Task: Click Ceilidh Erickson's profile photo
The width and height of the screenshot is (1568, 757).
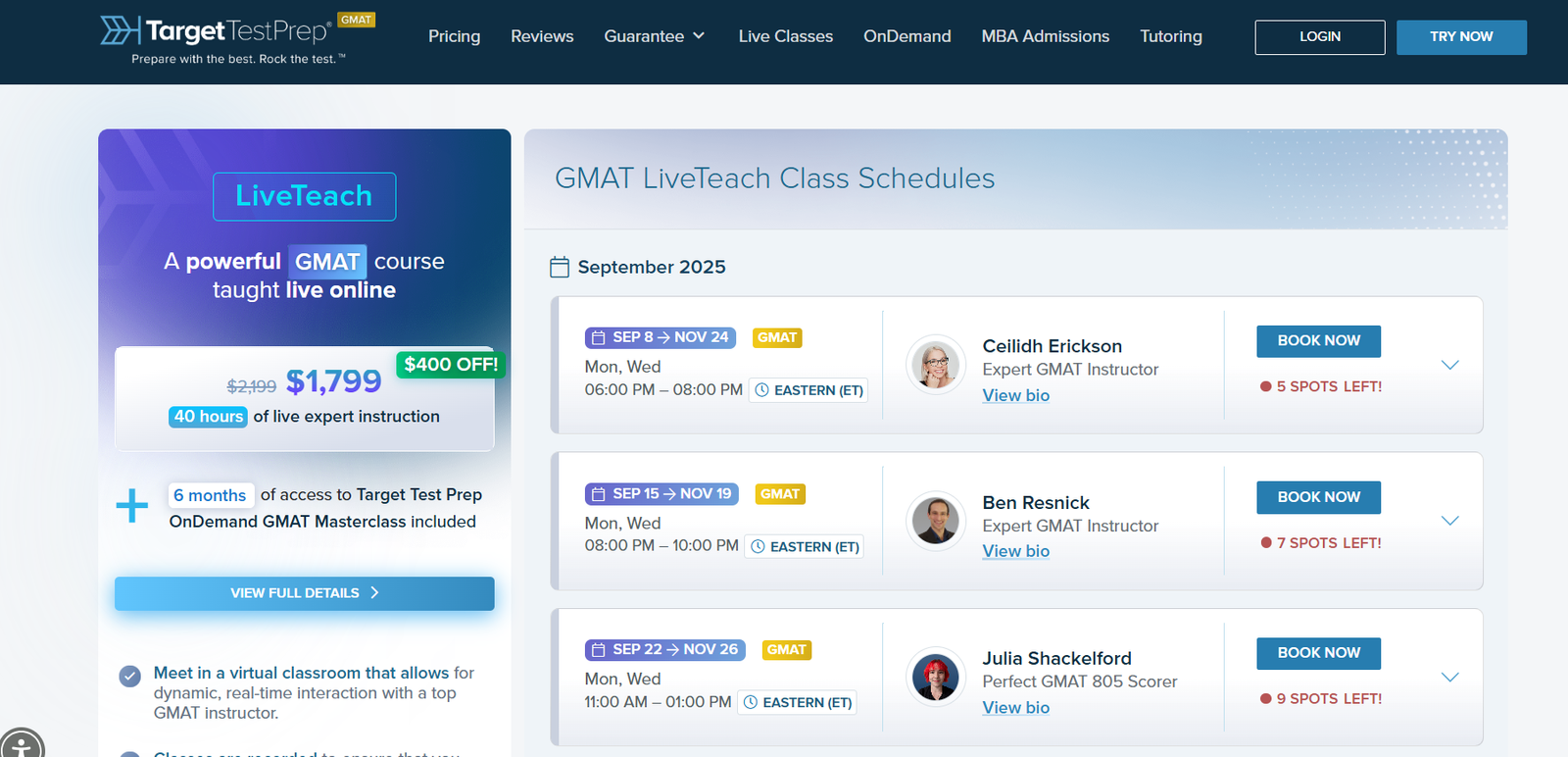Action: coord(936,364)
